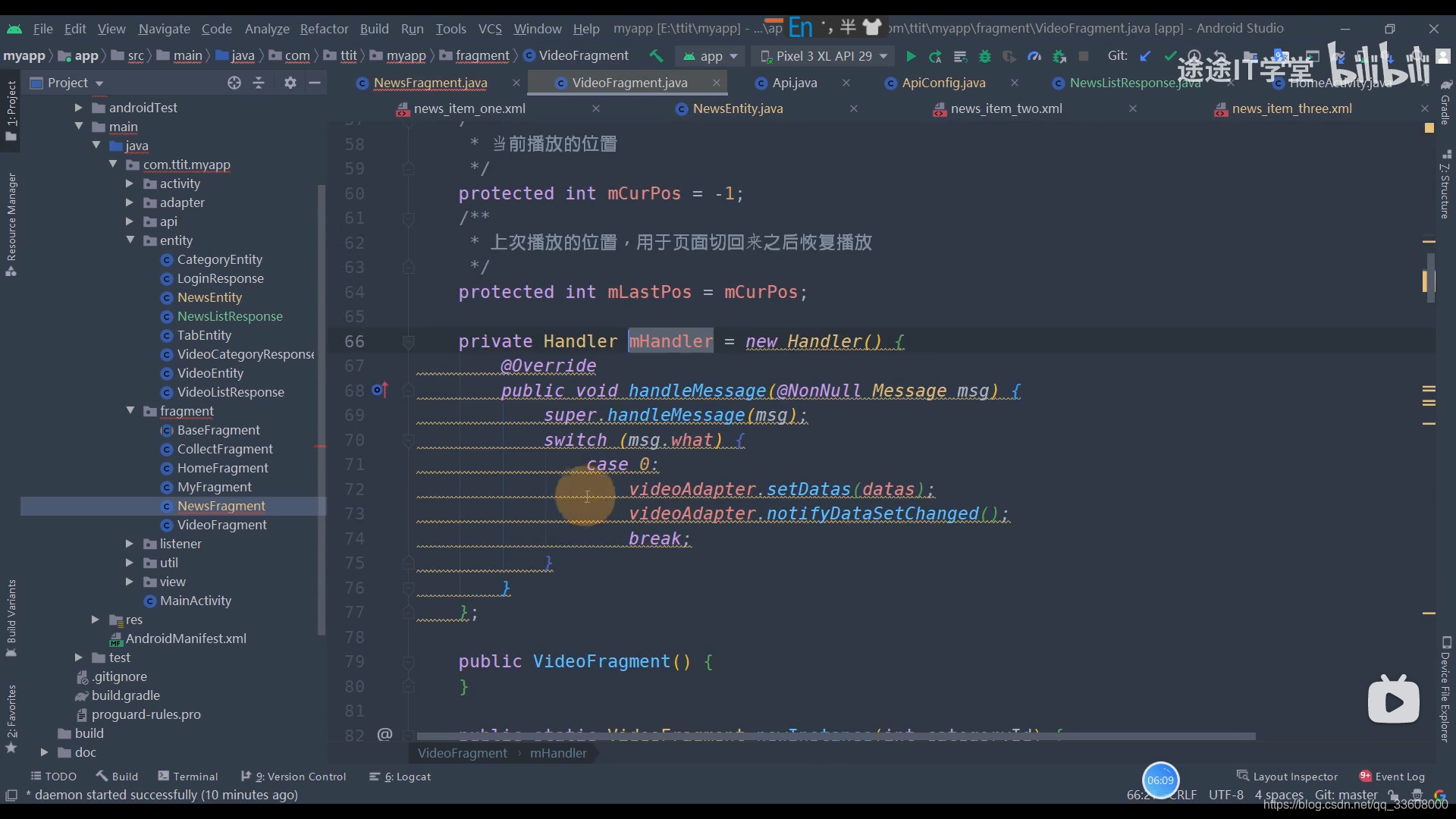
Task: Close the VideoFragment.java tab
Action: (x=717, y=83)
